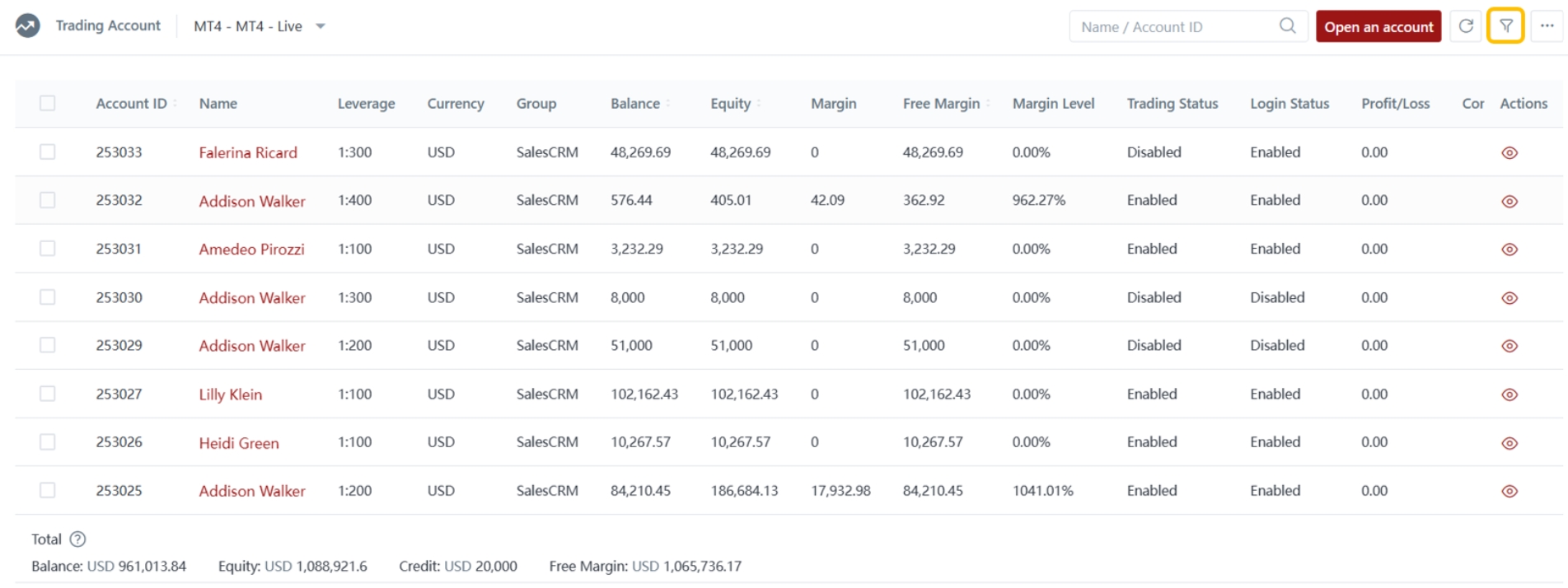Click eye icon for account 253027
Image resolution: width=1568 pixels, height=588 pixels.
(x=1509, y=394)
